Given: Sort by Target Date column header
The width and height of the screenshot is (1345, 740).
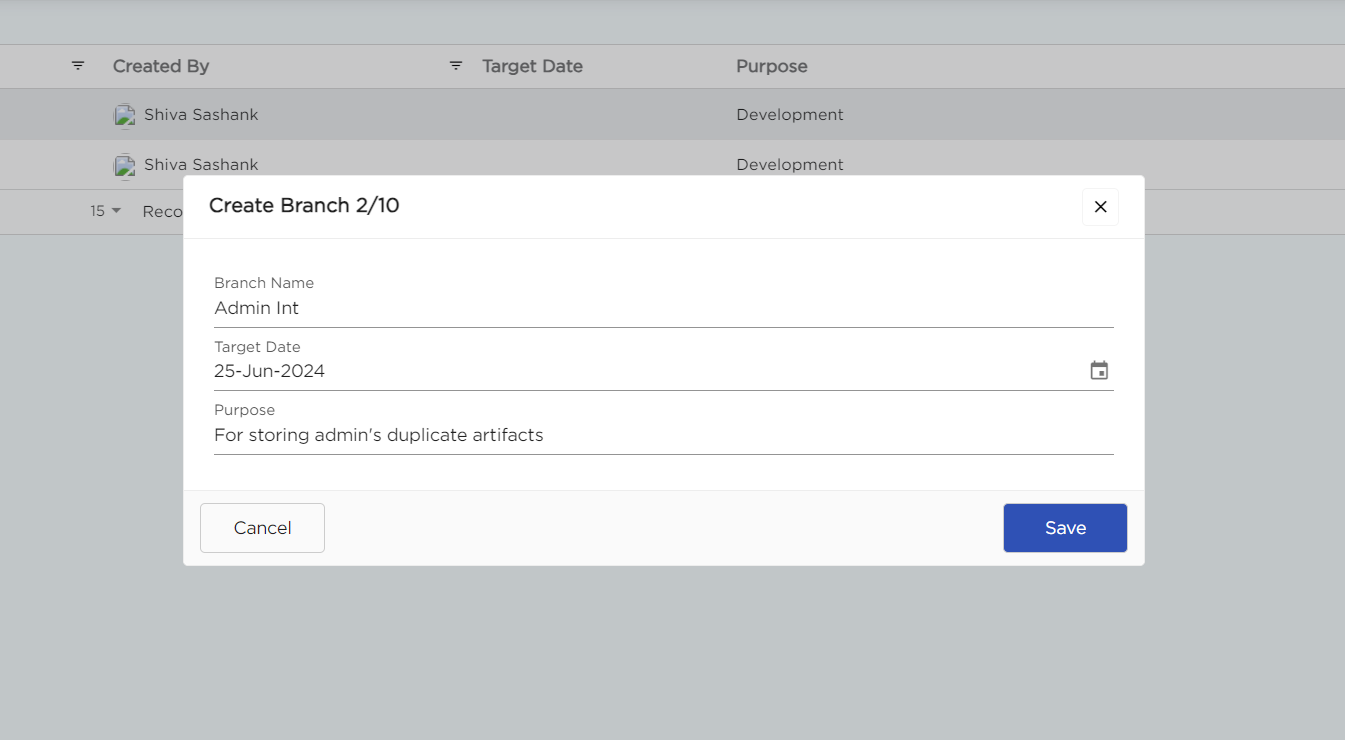Looking at the screenshot, I should [x=532, y=66].
